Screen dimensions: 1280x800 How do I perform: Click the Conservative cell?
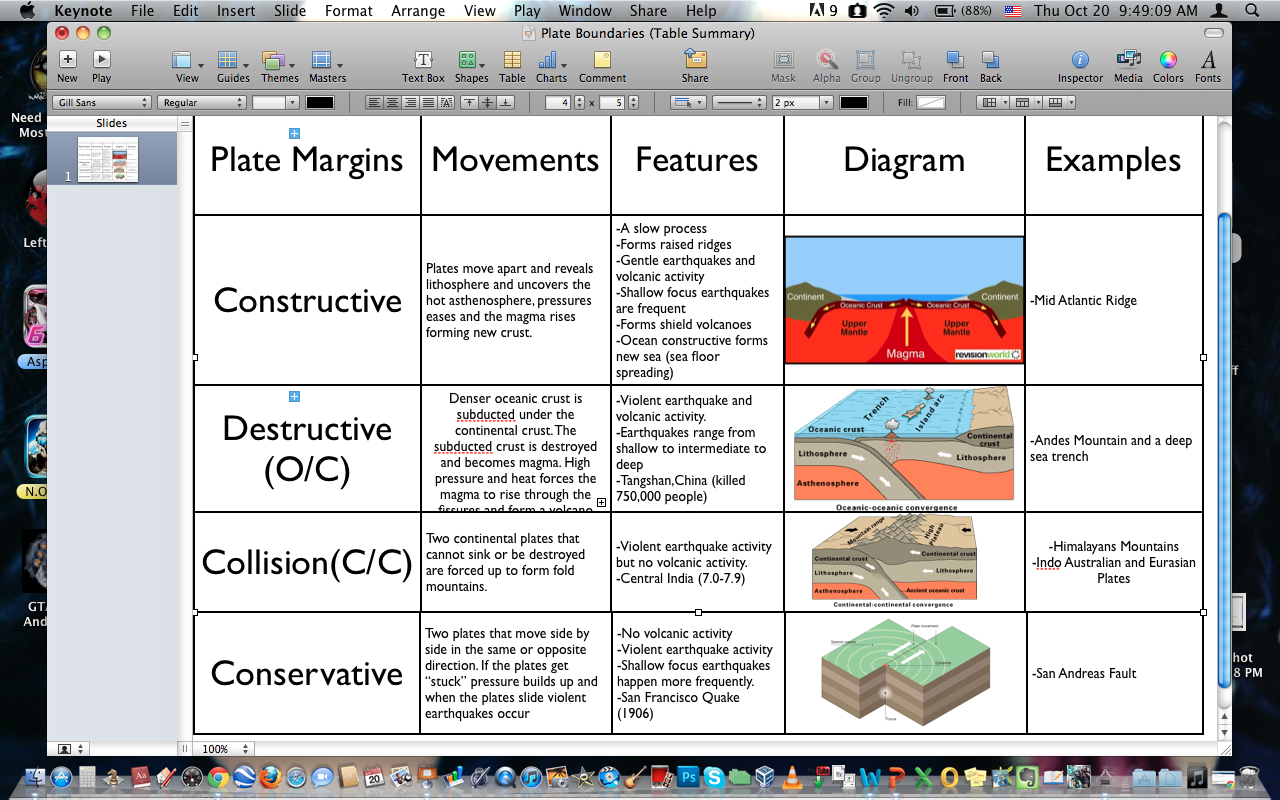pos(307,673)
